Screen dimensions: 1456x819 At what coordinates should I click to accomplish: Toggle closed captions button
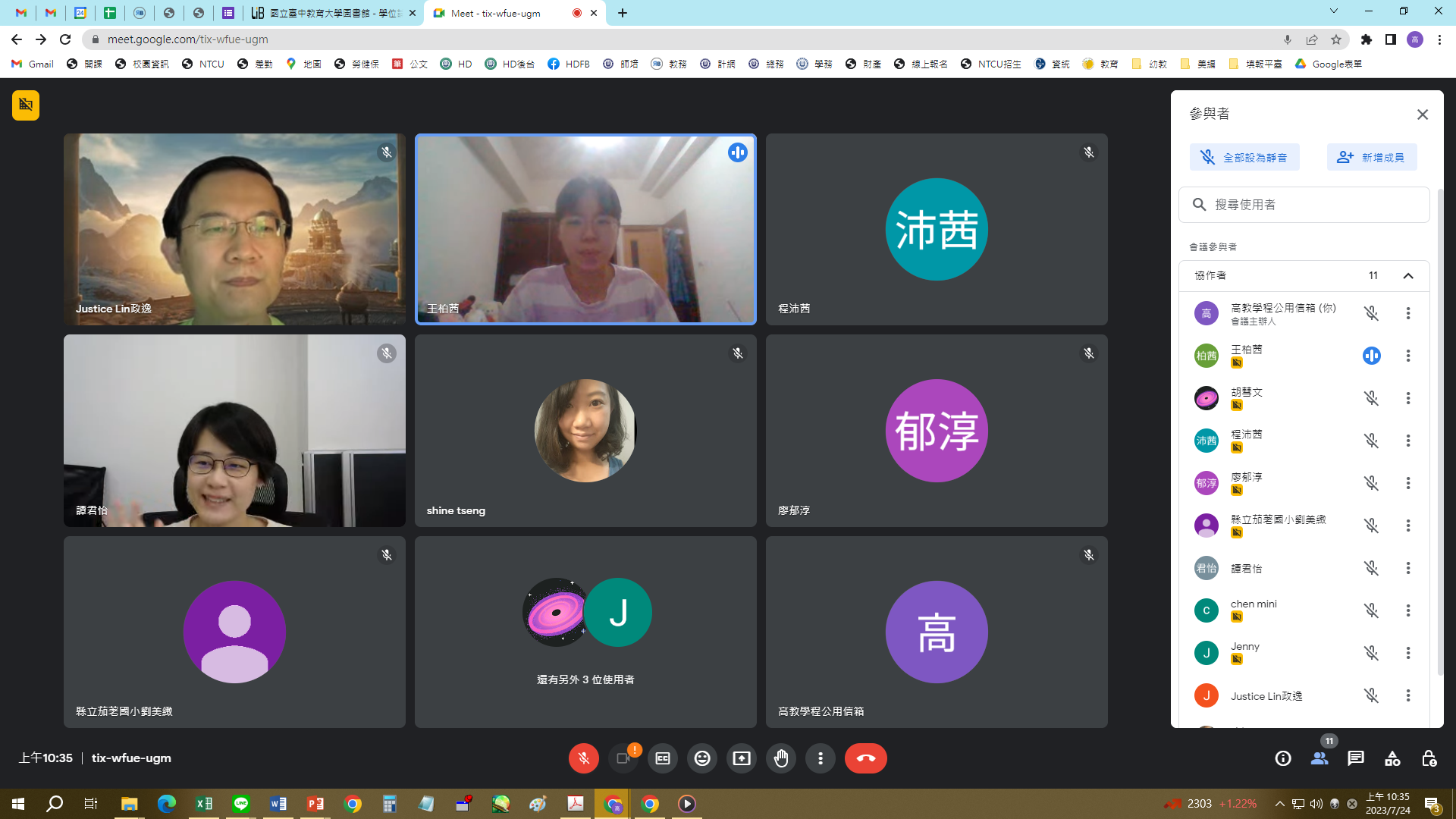pyautogui.click(x=663, y=758)
